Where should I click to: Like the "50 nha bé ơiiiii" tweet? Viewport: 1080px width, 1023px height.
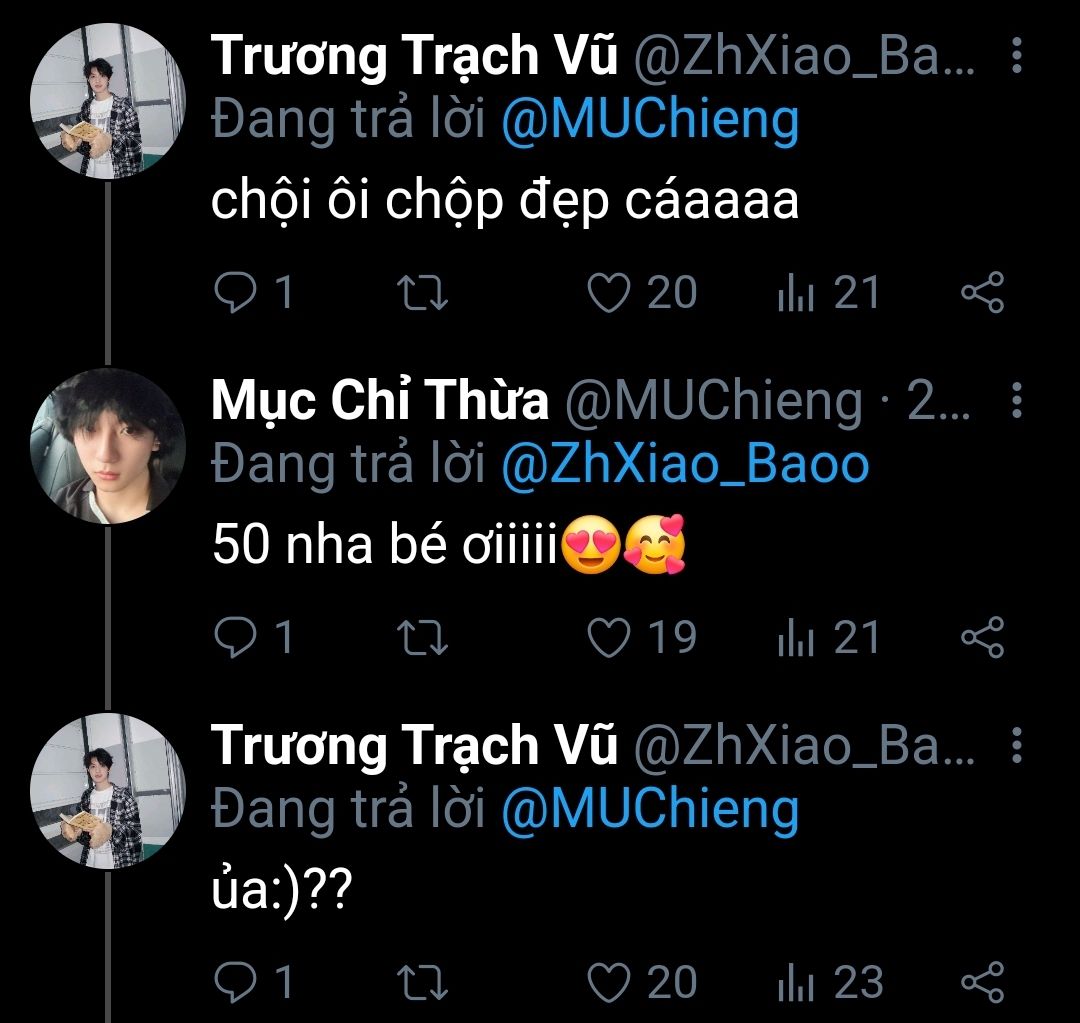click(608, 638)
